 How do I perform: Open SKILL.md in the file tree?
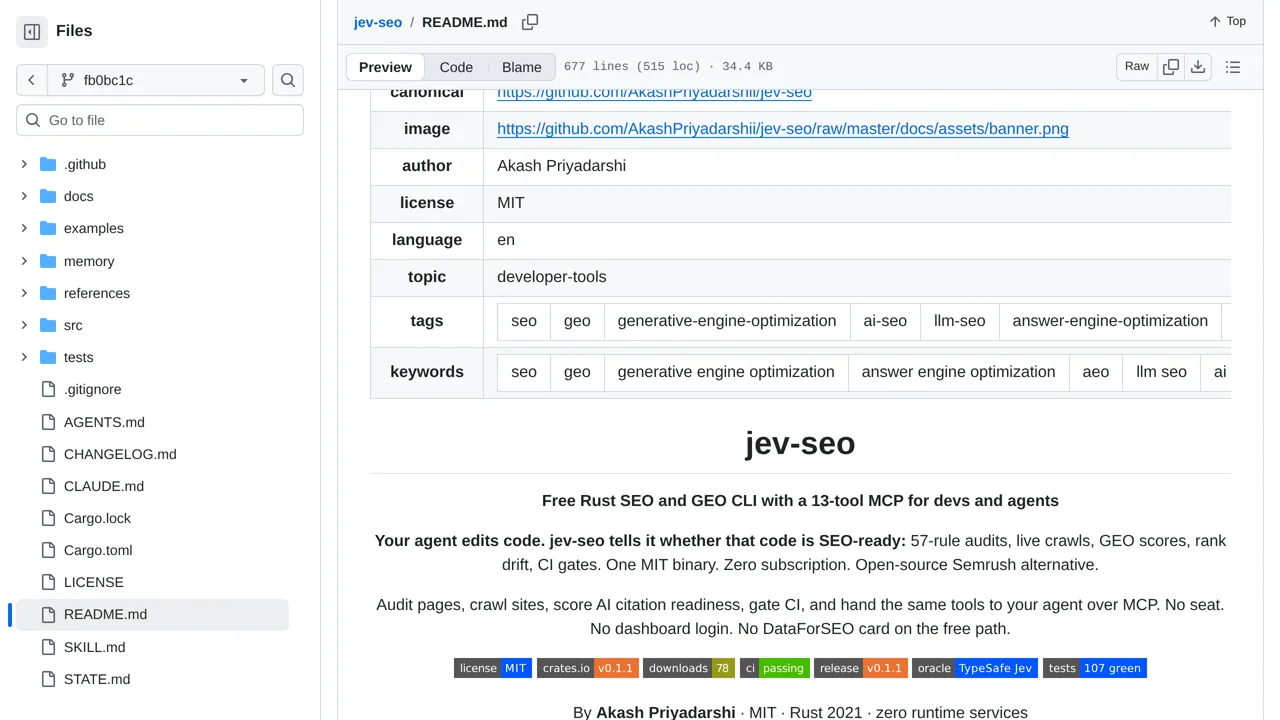(95, 647)
